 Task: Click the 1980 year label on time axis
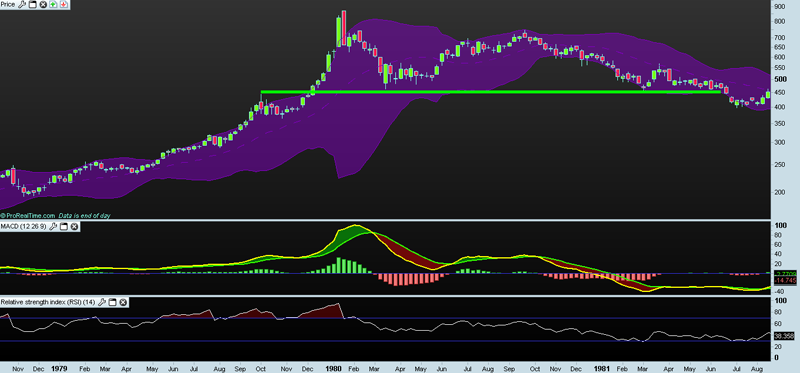pyautogui.click(x=334, y=367)
